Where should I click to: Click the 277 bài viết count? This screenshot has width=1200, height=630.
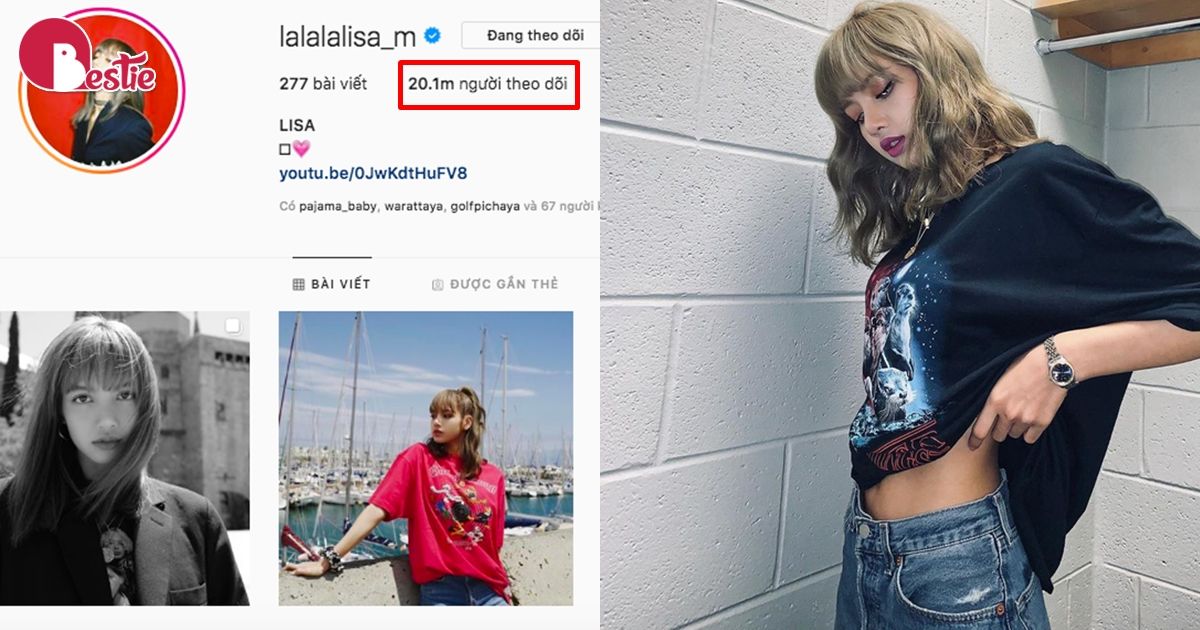tap(323, 84)
